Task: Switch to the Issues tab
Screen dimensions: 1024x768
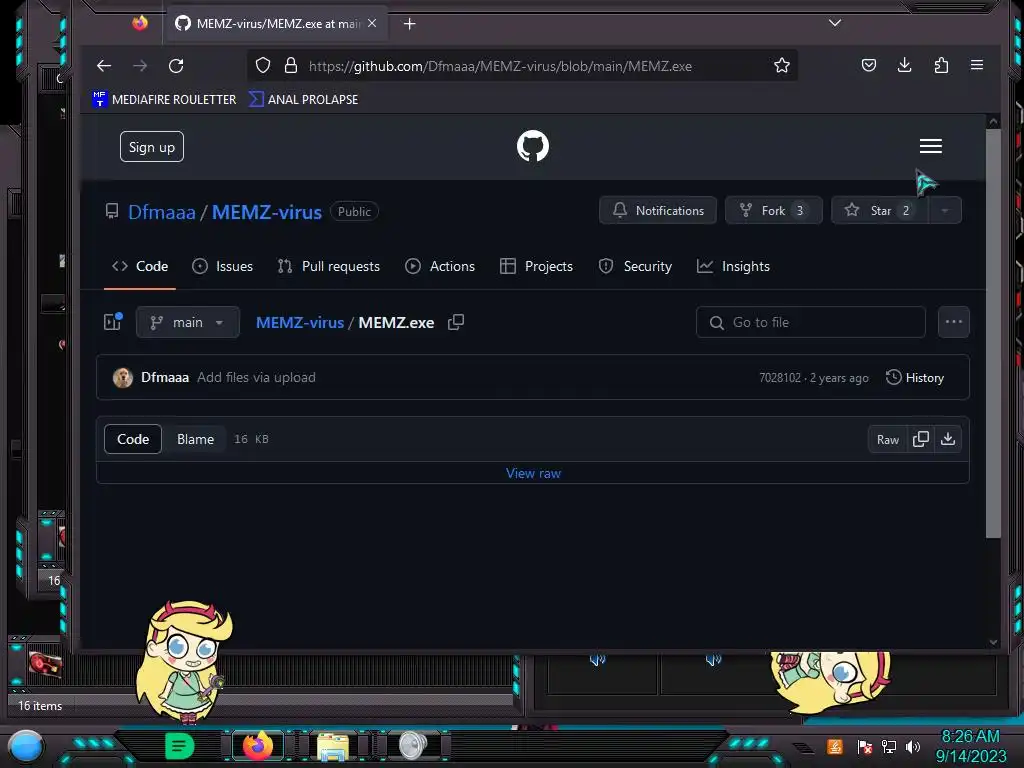Action: pyautogui.click(x=222, y=266)
